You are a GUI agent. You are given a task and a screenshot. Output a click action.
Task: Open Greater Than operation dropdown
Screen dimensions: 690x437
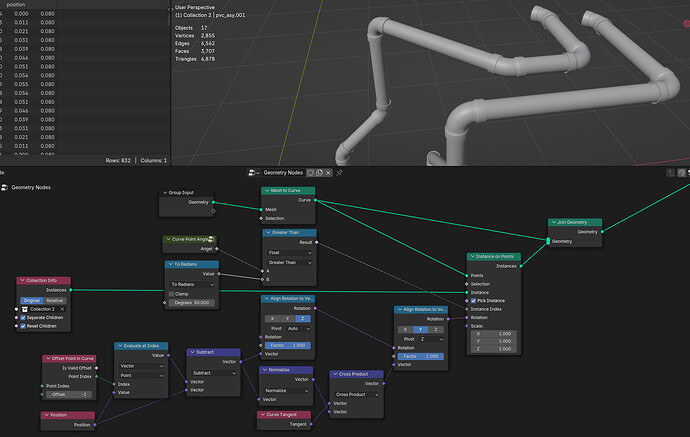click(290, 263)
